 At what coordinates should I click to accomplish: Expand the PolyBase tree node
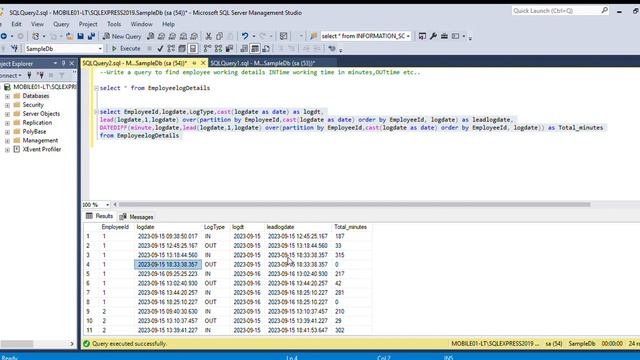click(7, 132)
